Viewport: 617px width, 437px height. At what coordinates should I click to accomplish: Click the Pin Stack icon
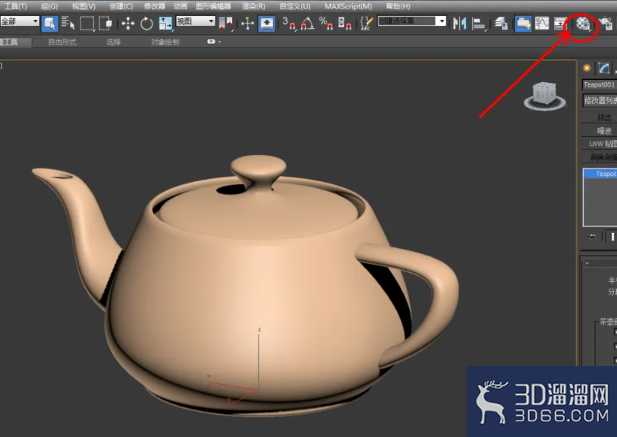[591, 236]
